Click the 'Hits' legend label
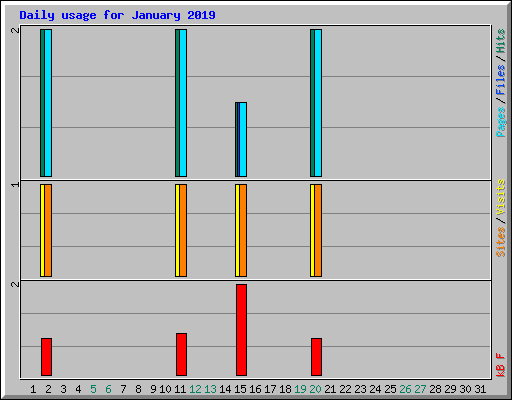The width and height of the screenshot is (512, 400). click(501, 41)
